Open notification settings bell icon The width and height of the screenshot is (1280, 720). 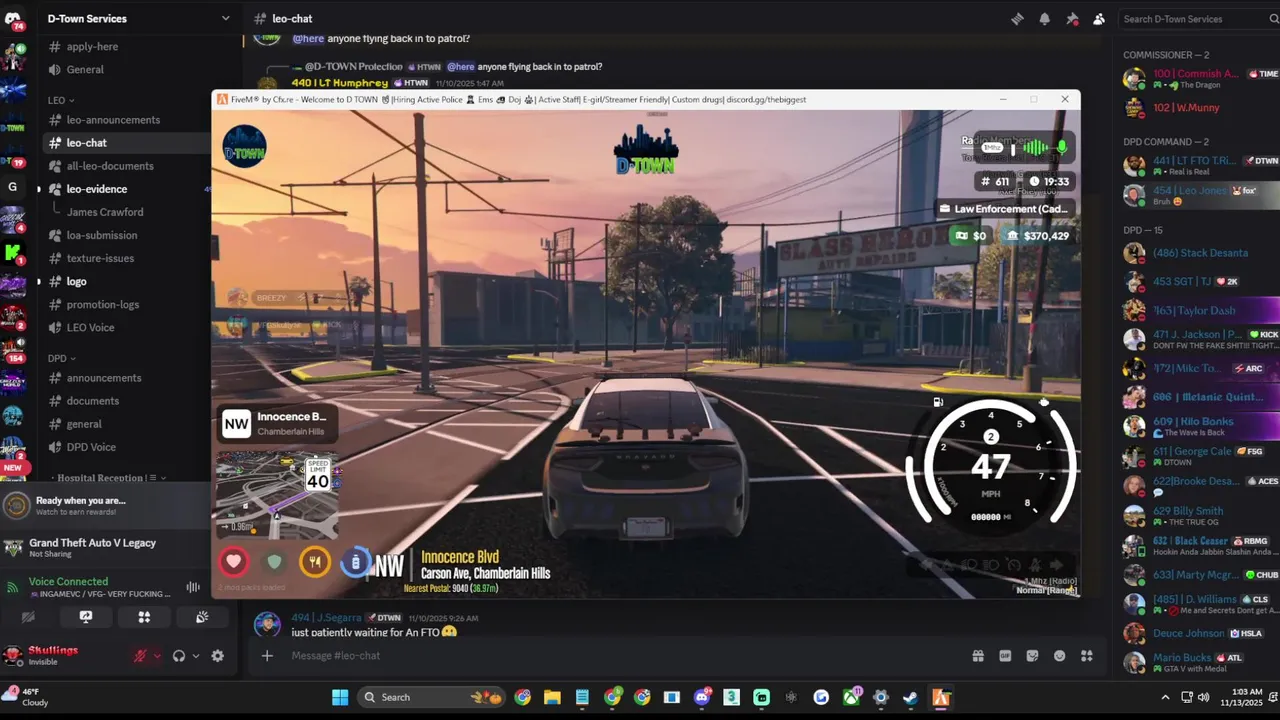coord(1044,18)
